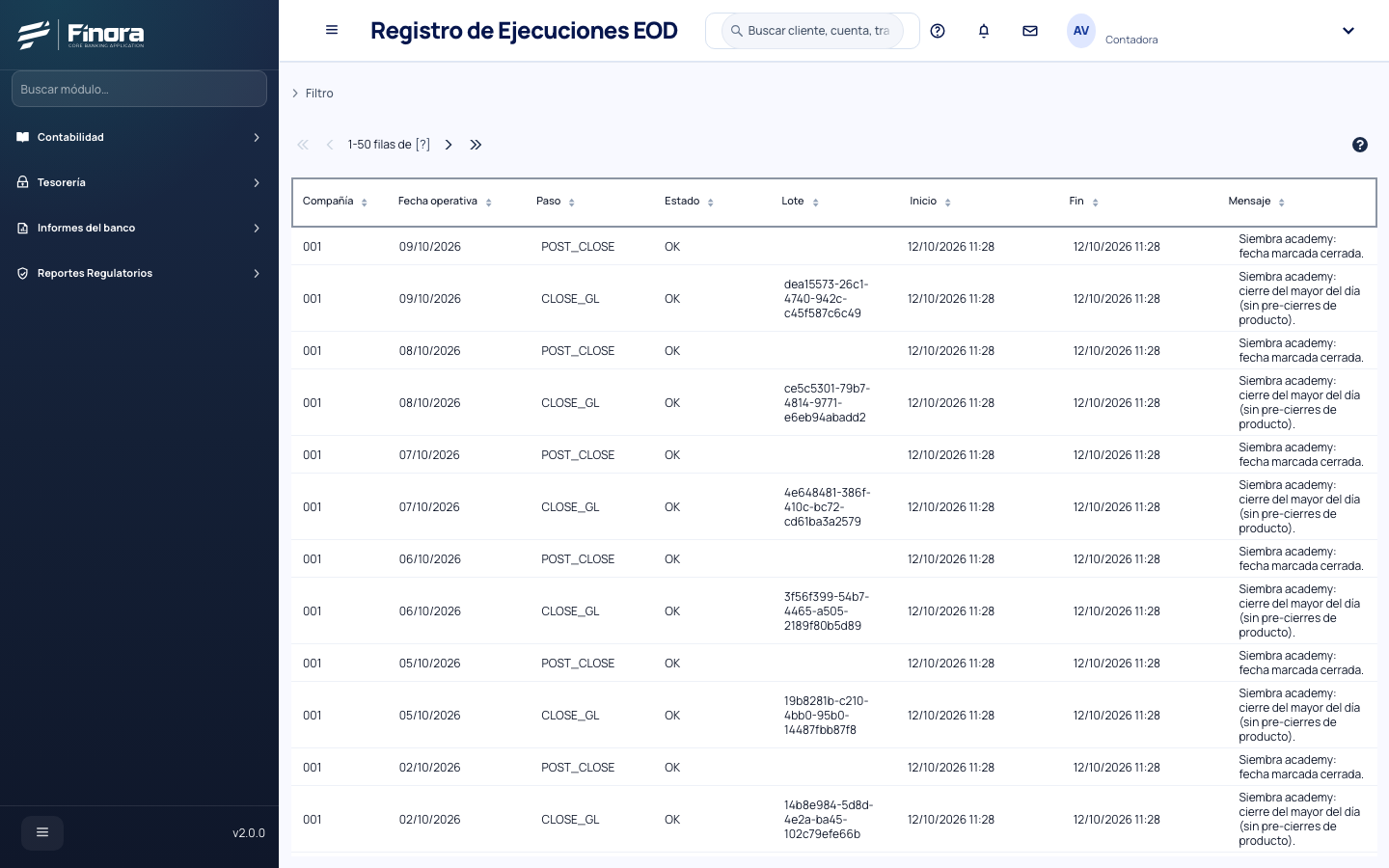
Task: Sort by the Mensaje column
Action: pyautogui.click(x=1256, y=202)
